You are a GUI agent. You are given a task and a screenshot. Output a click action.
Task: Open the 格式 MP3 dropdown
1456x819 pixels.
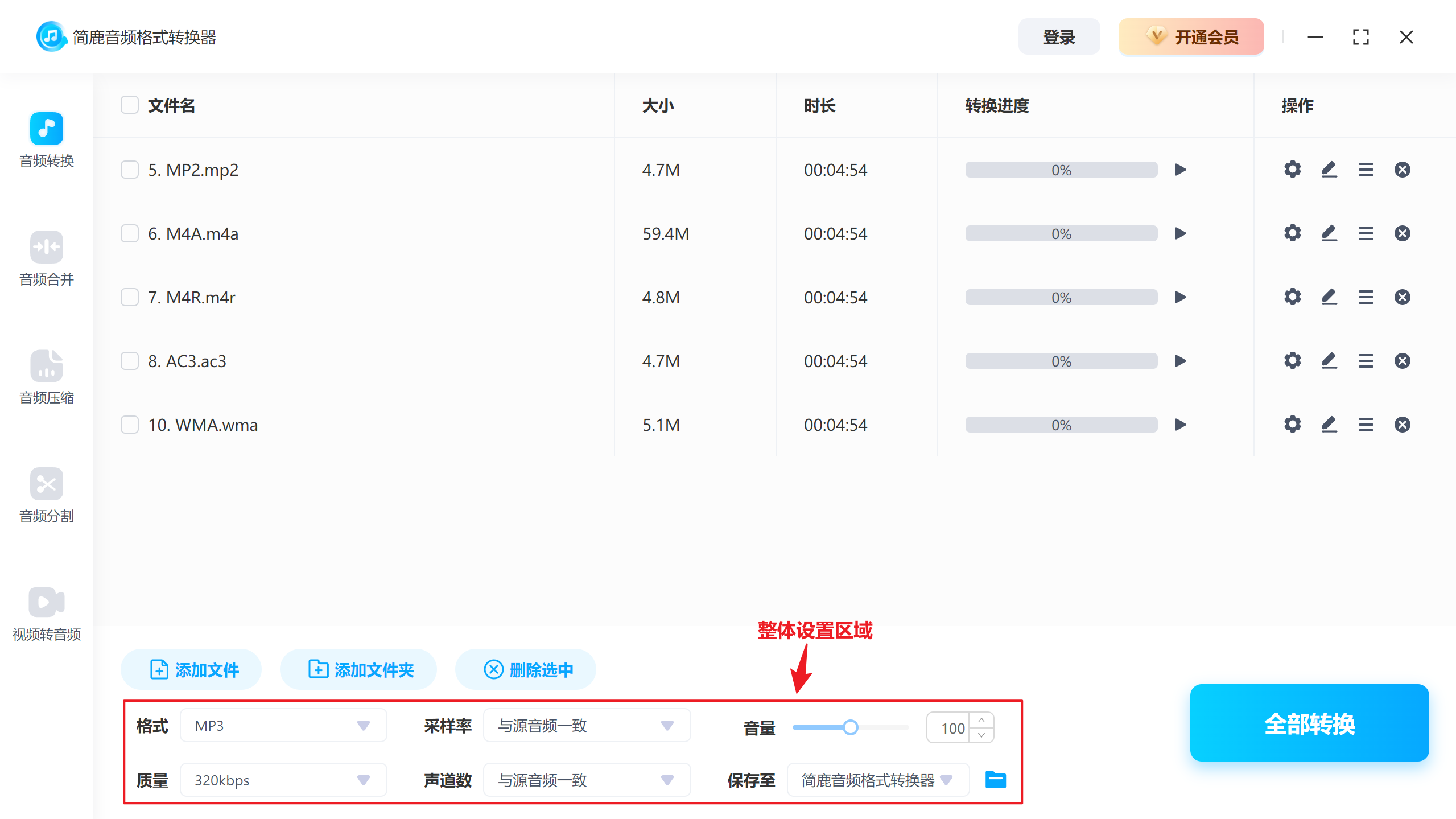point(362,725)
